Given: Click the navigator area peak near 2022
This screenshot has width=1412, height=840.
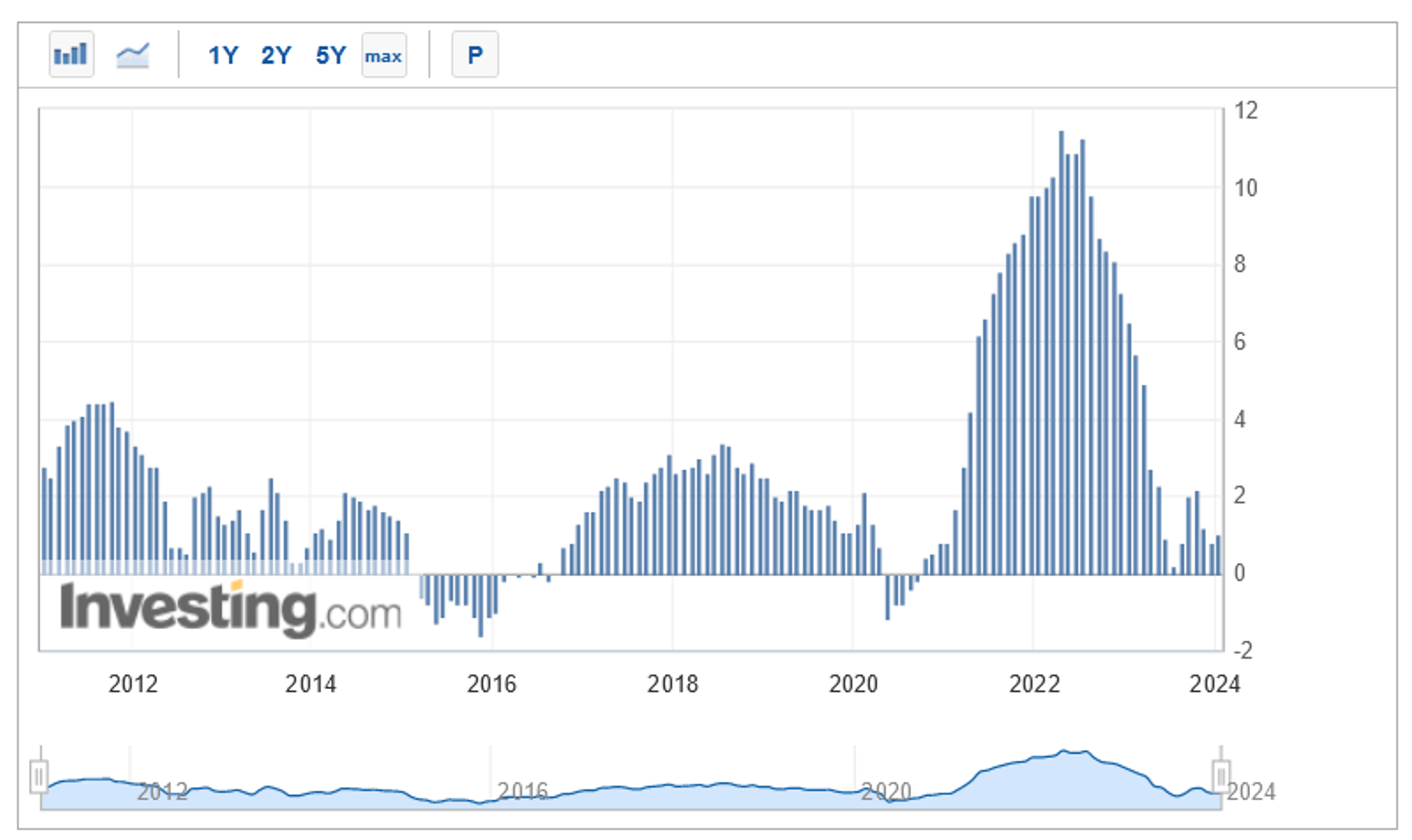Looking at the screenshot, I should [1063, 752].
